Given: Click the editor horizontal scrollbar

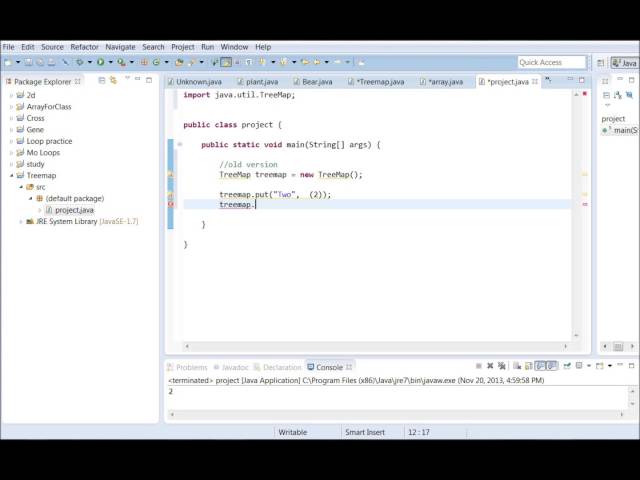Looking at the screenshot, I should click(376, 346).
